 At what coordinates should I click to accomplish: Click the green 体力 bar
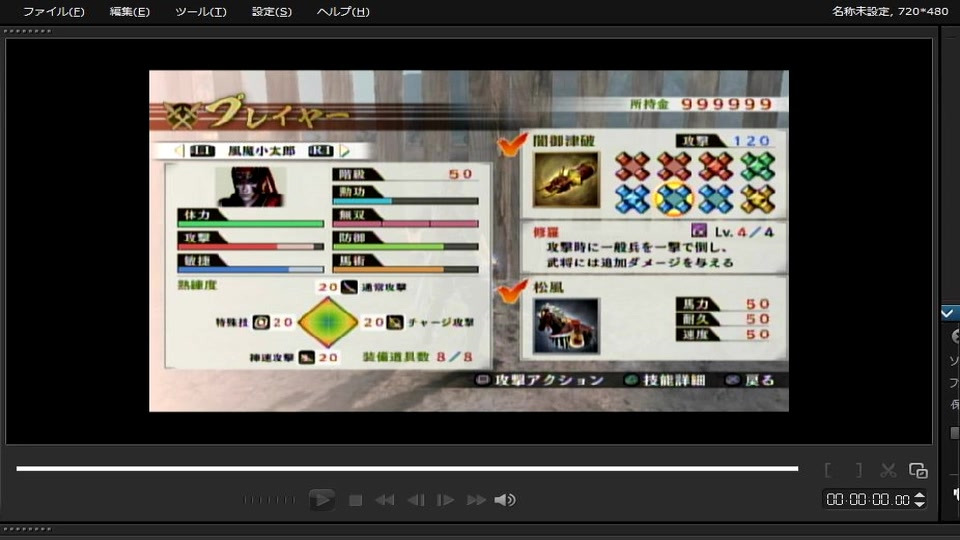[x=250, y=224]
